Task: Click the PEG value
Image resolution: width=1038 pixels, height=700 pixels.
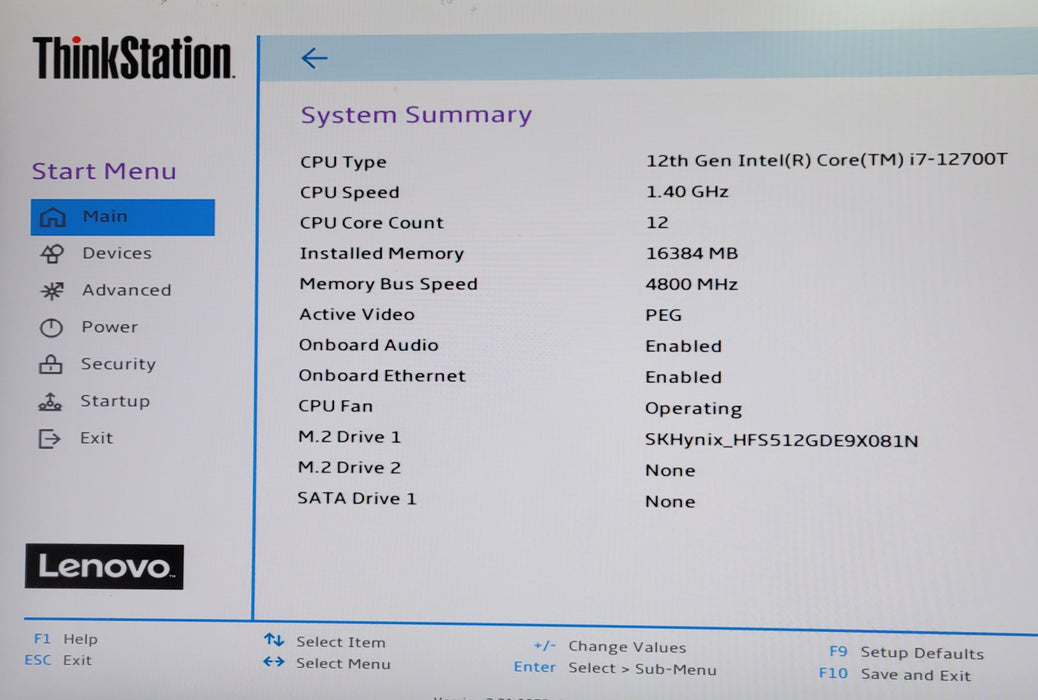Action: 663,315
